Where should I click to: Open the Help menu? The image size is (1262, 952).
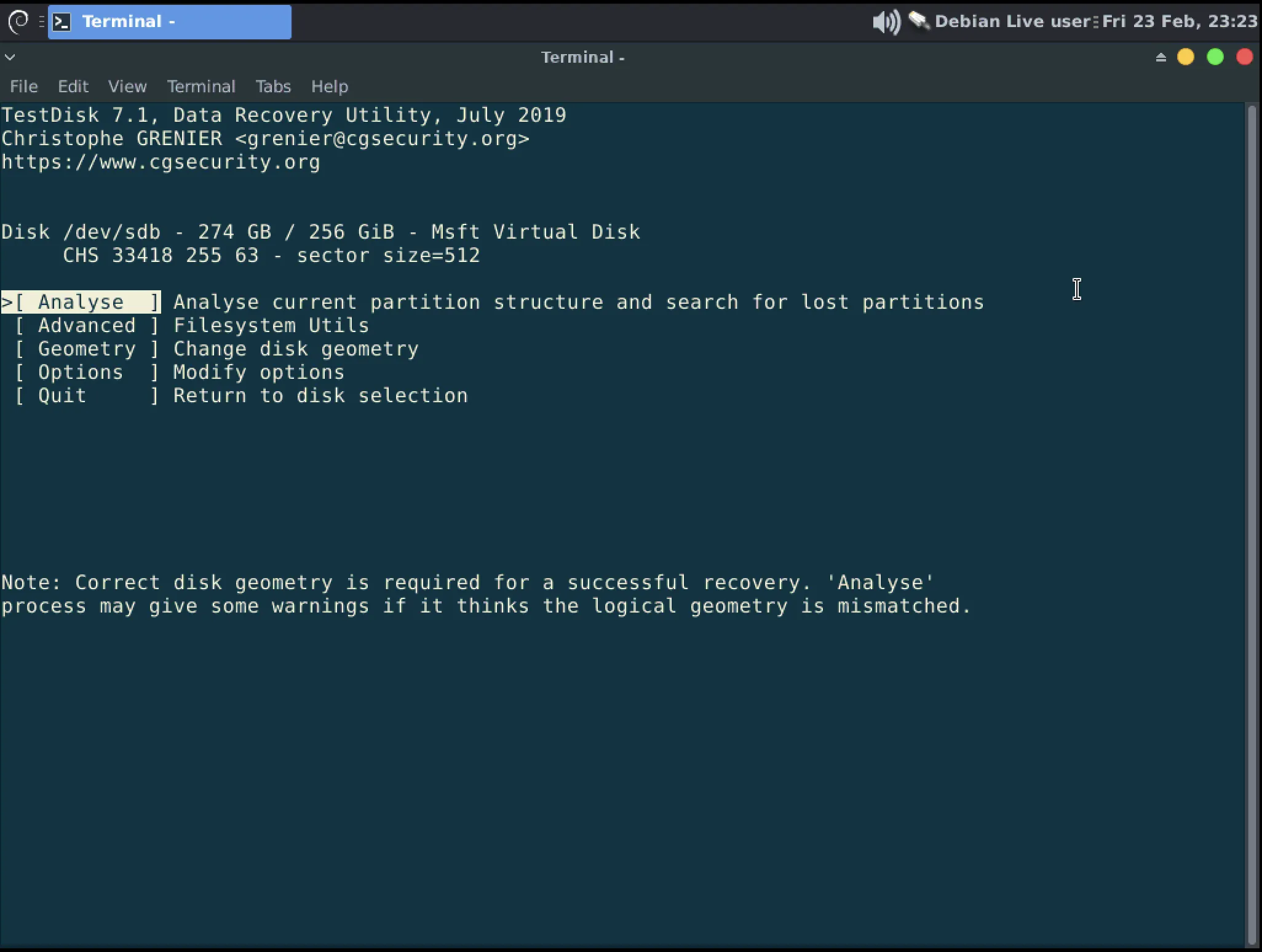[x=329, y=86]
